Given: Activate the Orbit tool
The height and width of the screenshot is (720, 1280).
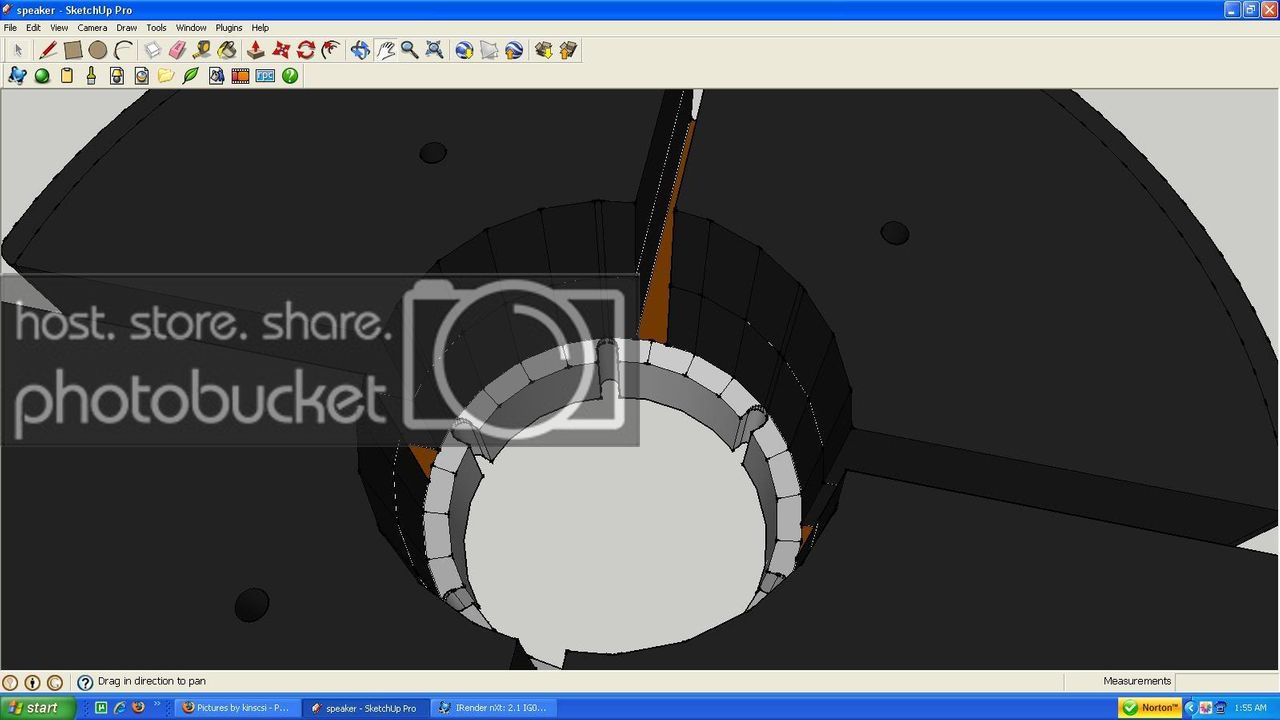Looking at the screenshot, I should [360, 50].
